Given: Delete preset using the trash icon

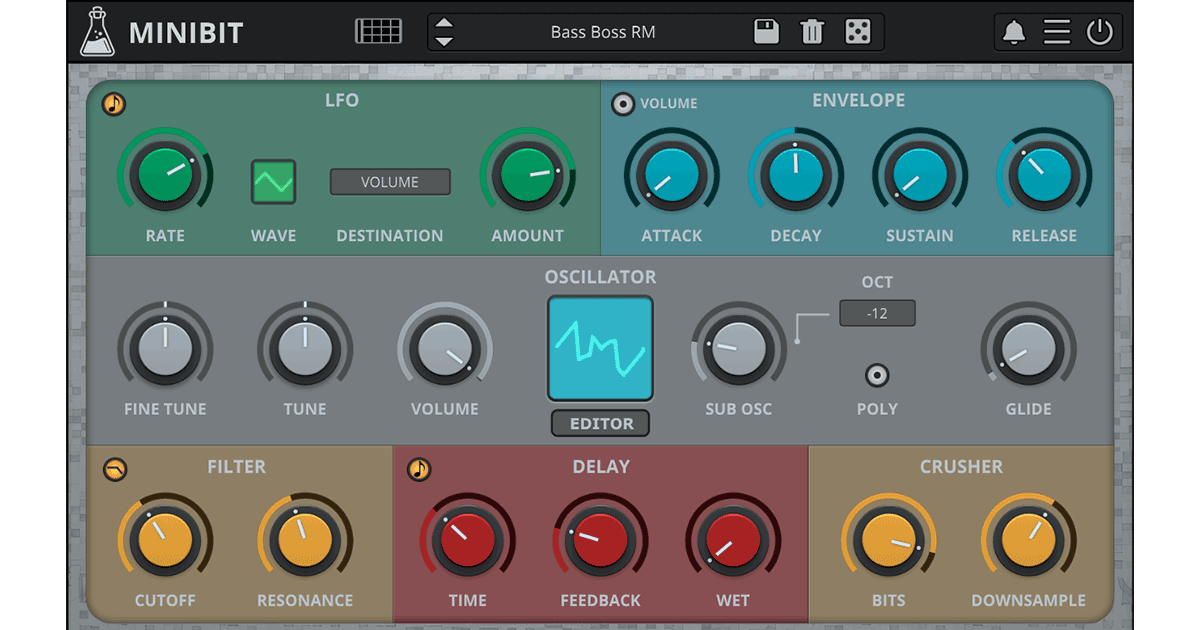Looking at the screenshot, I should pos(812,32).
